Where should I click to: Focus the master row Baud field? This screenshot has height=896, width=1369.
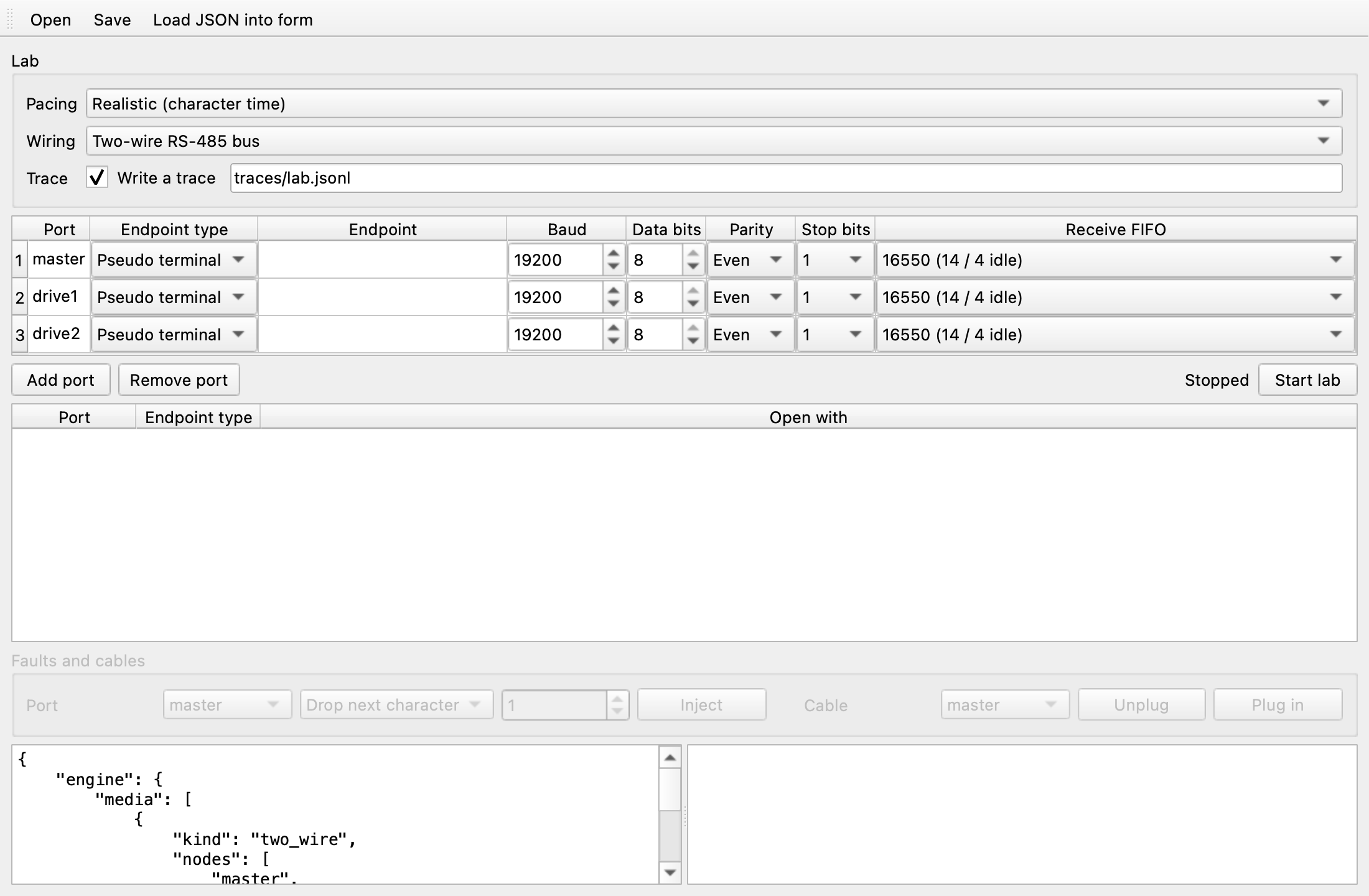[x=556, y=260]
